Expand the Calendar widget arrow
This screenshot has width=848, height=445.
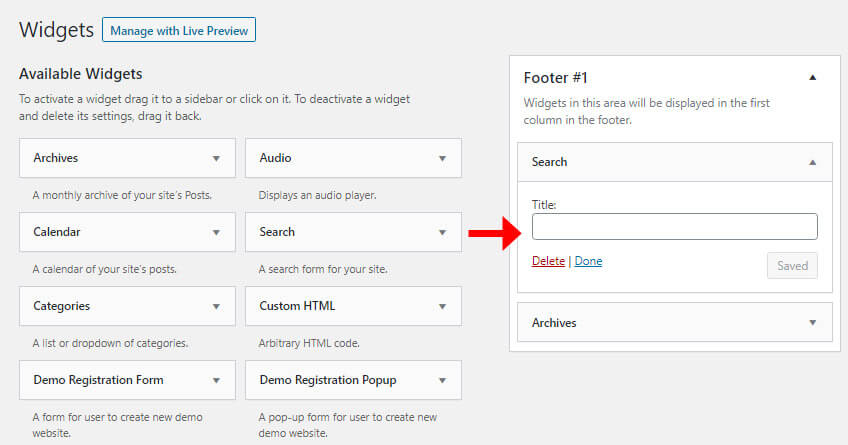216,233
